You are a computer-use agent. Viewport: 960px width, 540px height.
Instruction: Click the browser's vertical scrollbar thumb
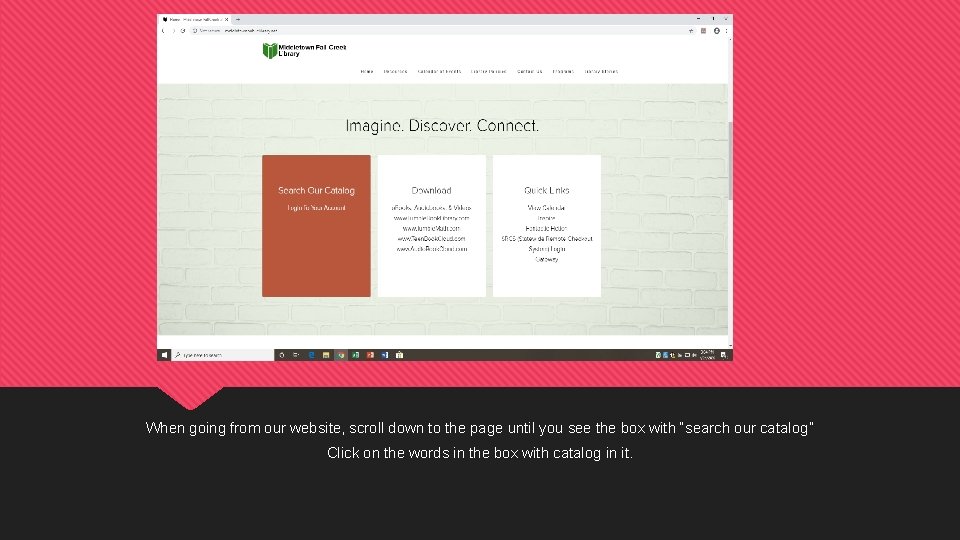(730, 160)
